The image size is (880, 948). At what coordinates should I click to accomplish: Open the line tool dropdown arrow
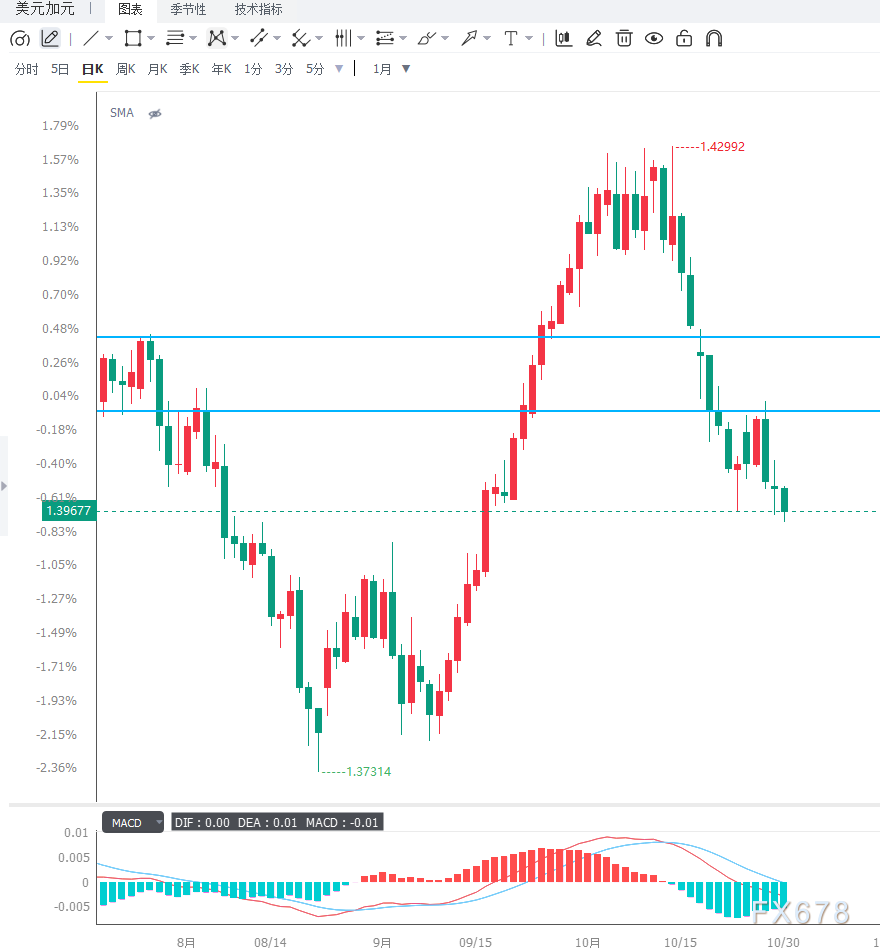point(109,39)
